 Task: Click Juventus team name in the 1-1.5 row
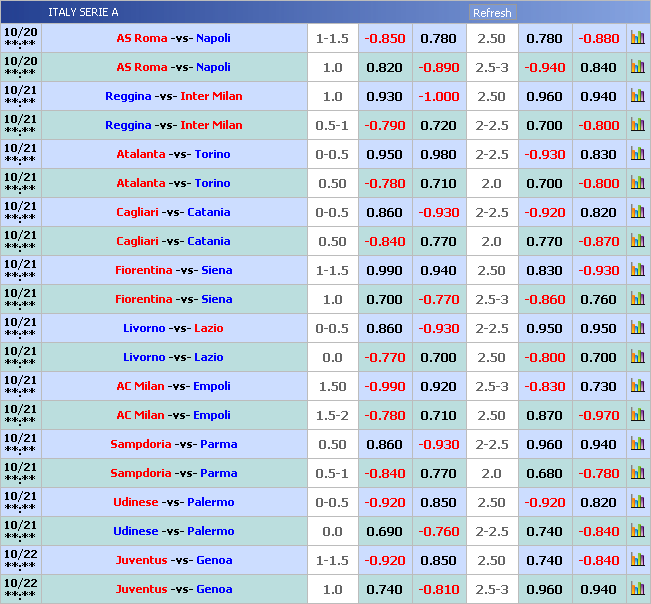point(139,561)
